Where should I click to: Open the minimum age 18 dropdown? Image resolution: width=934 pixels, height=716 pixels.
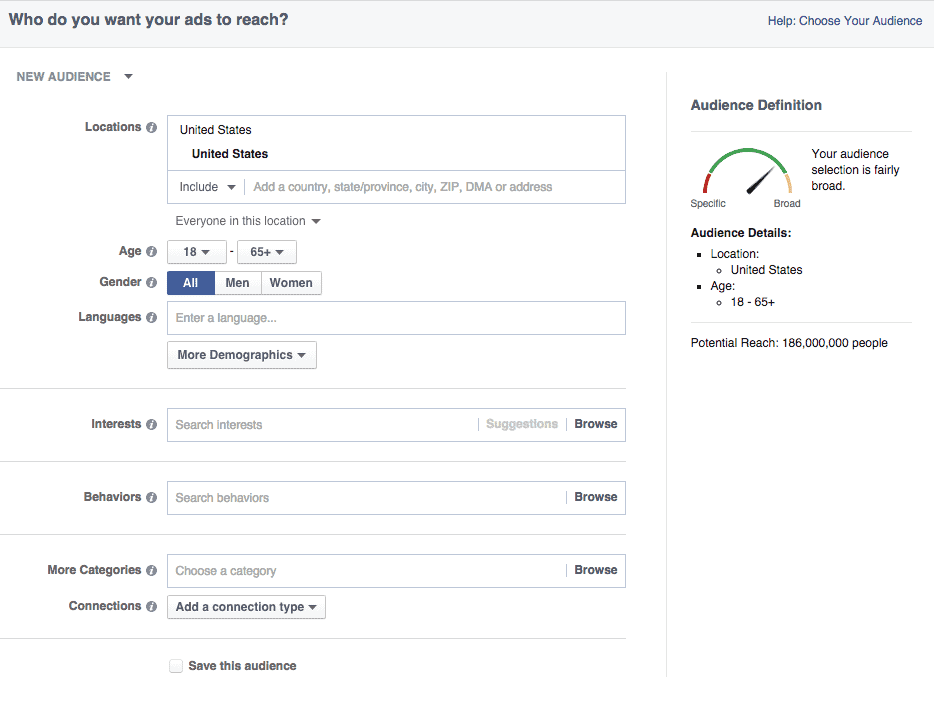point(197,252)
